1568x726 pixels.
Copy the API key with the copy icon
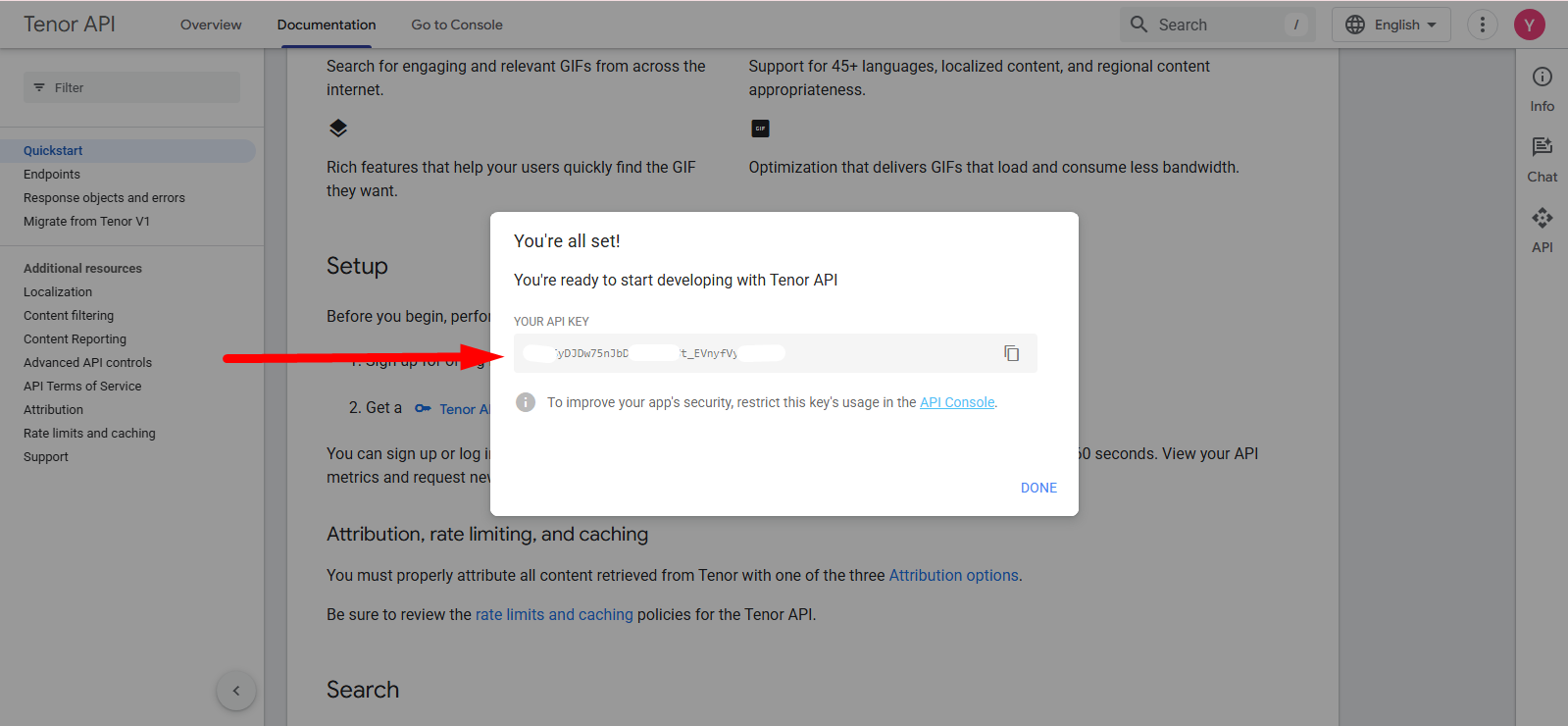click(x=1011, y=353)
